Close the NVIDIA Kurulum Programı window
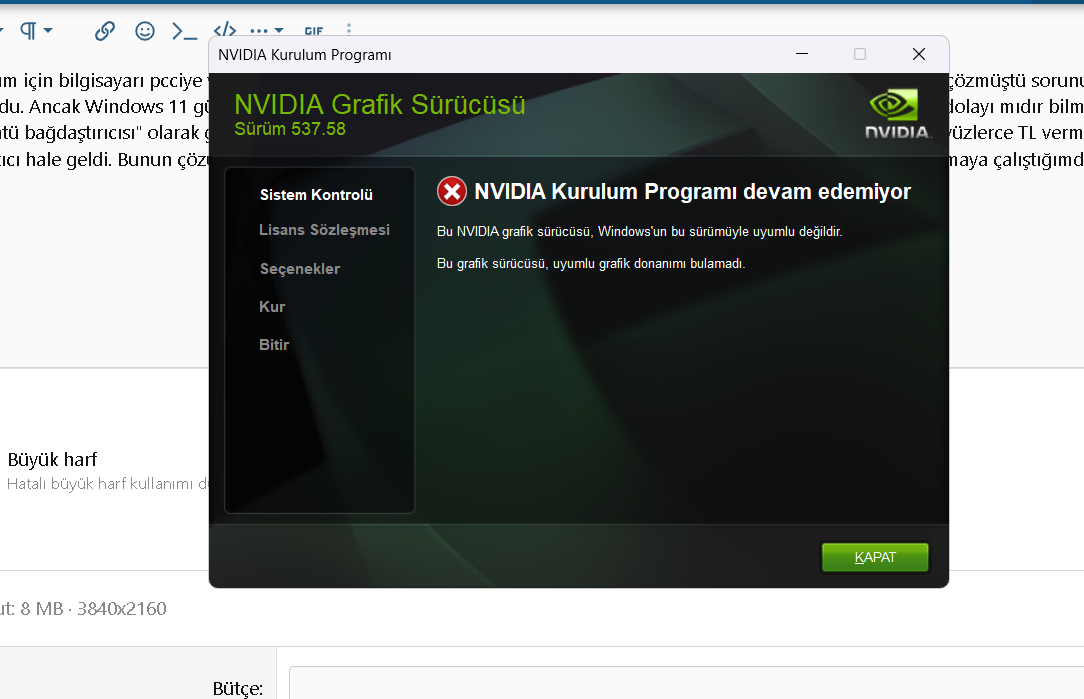1084x699 pixels. [x=919, y=54]
